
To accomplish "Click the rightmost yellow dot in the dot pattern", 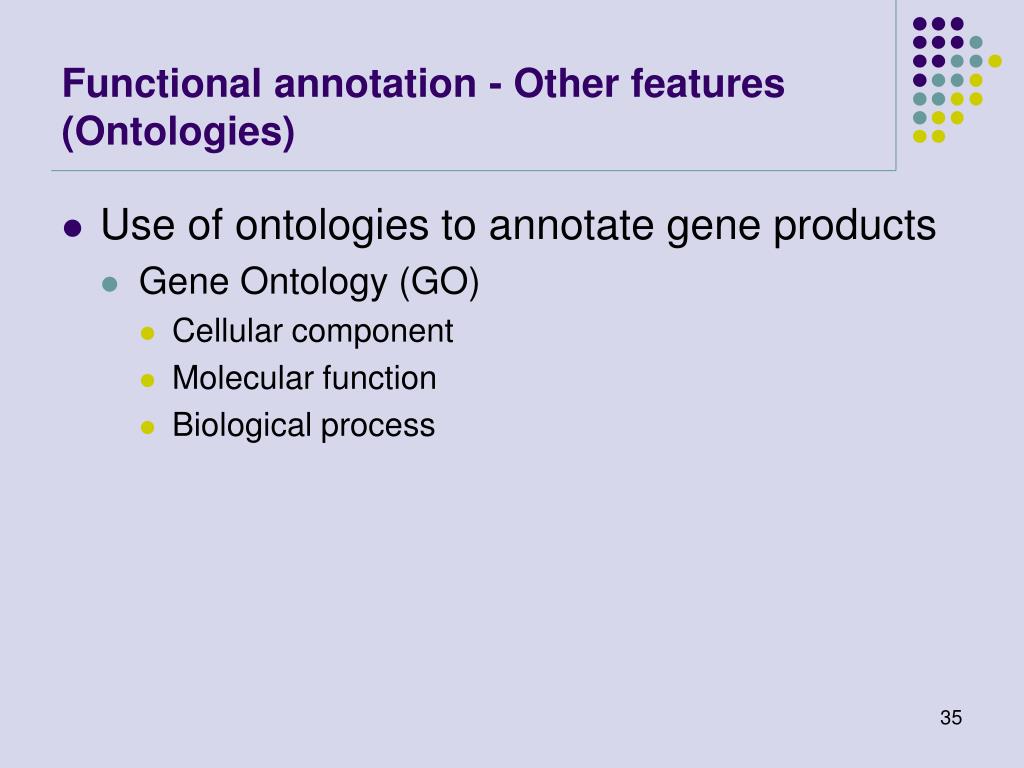I will tap(995, 61).
